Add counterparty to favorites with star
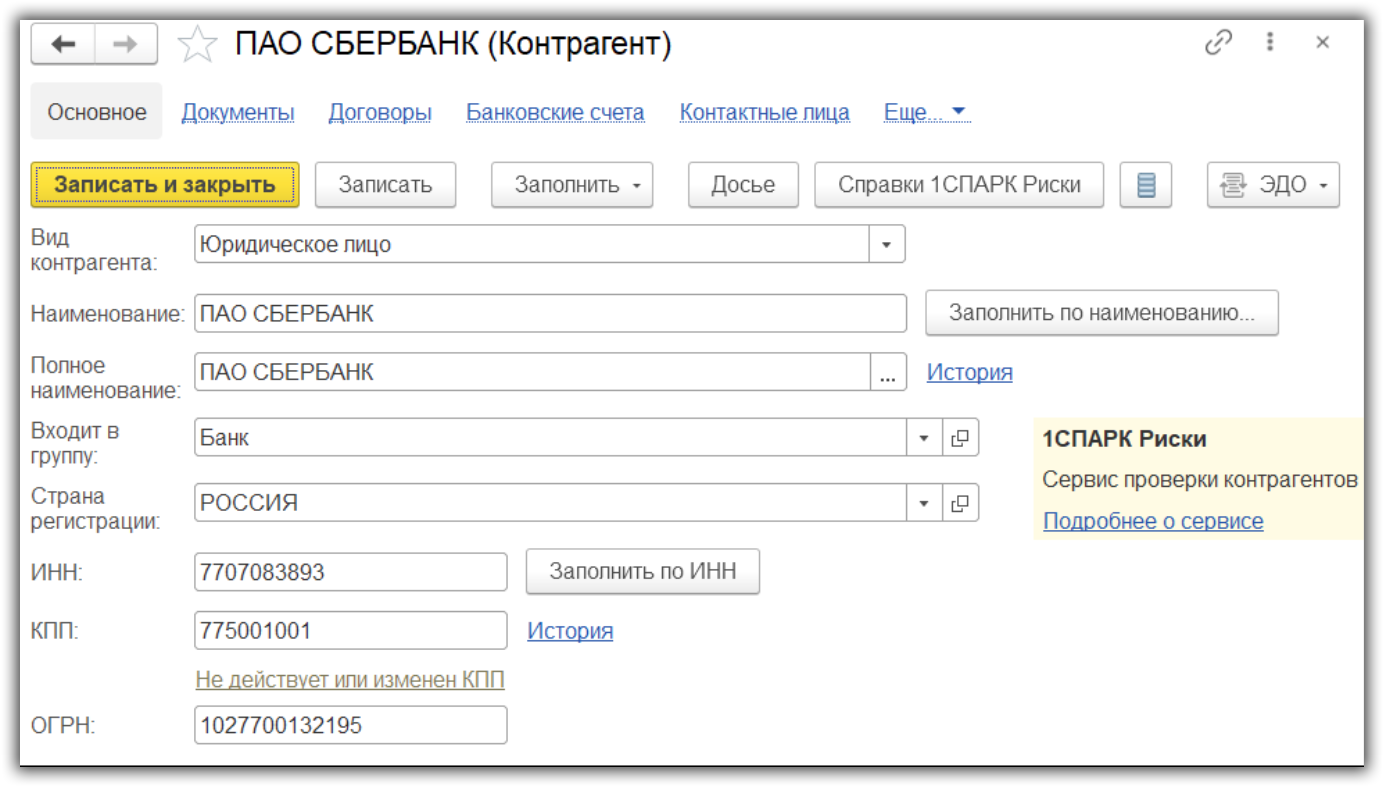 click(197, 45)
